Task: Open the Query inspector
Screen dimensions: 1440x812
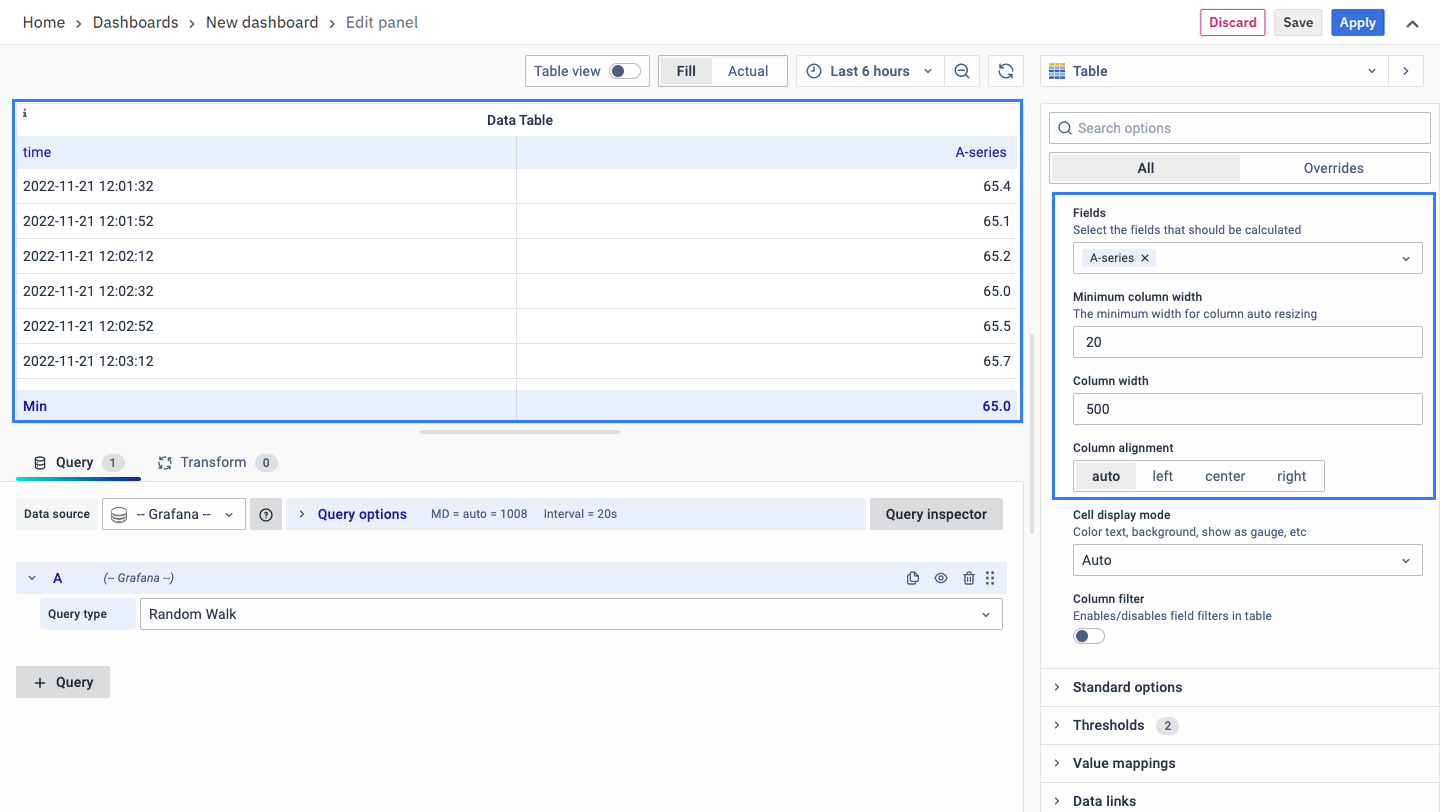Action: tap(936, 514)
